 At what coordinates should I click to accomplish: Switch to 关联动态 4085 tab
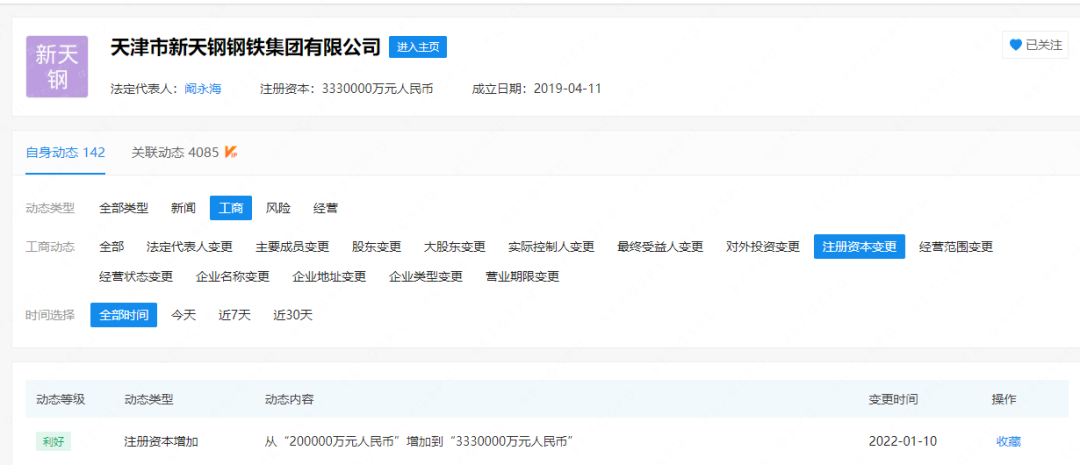[x=175, y=153]
